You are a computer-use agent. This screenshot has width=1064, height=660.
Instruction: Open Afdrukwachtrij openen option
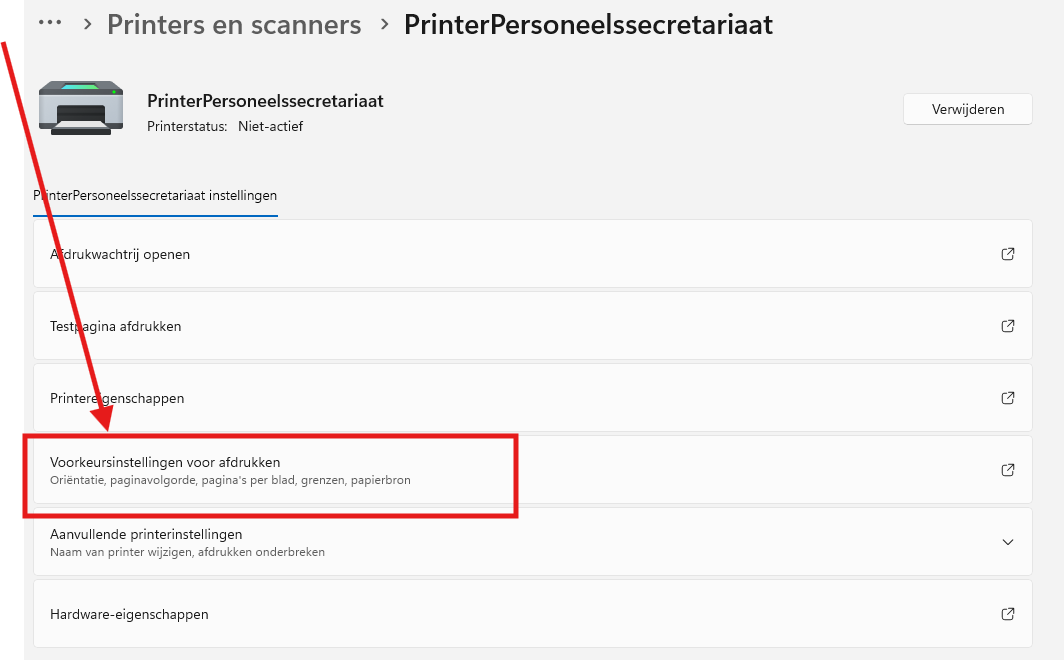click(x=120, y=254)
